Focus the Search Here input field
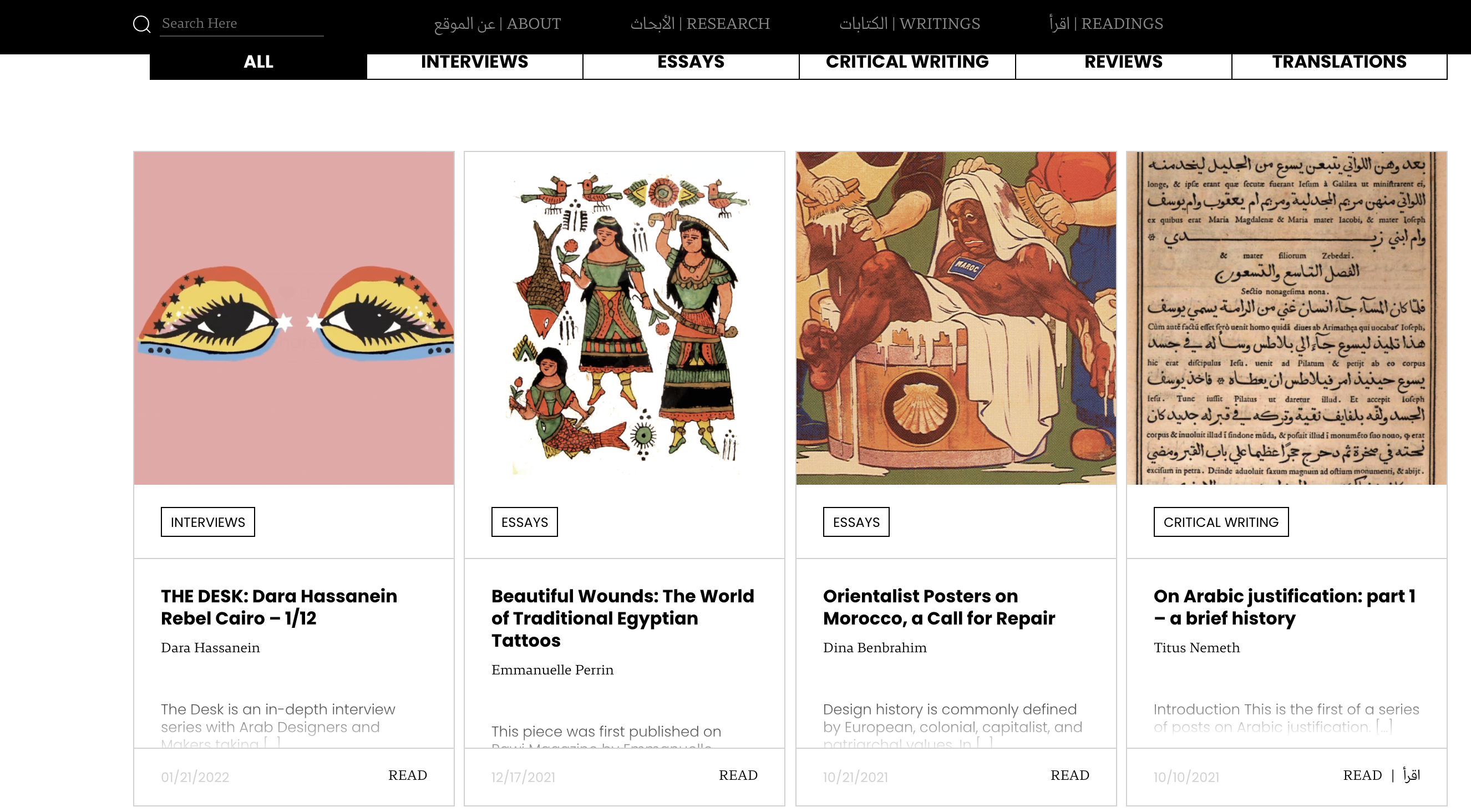The image size is (1471, 812). coord(241,23)
